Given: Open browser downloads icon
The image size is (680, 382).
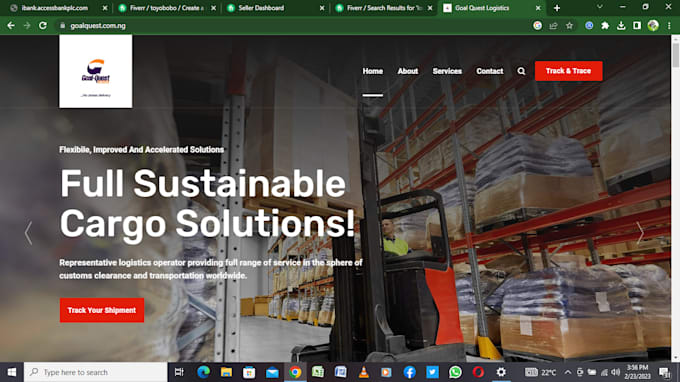Looking at the screenshot, I should [x=621, y=26].
